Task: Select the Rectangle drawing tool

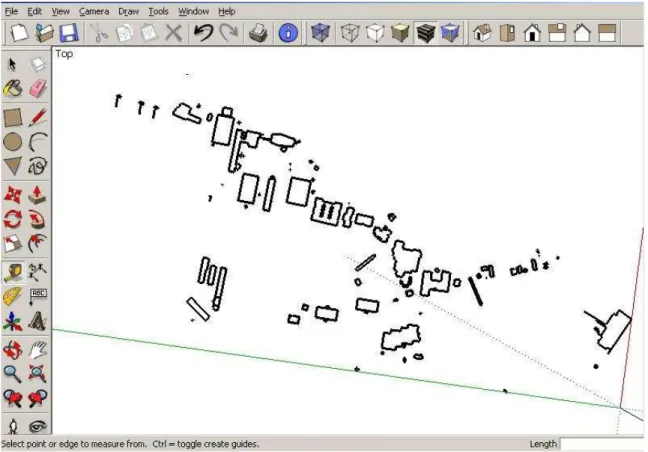Action: 12,118
